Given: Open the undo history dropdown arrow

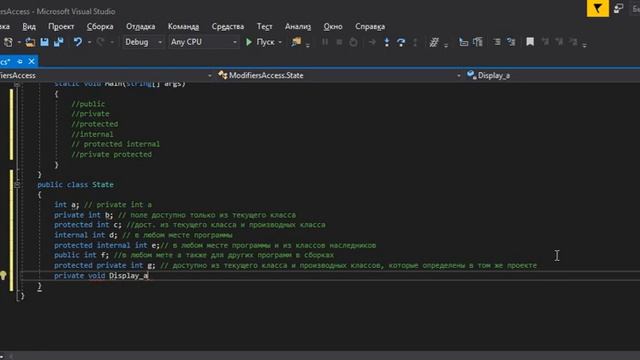Looking at the screenshot, I should (x=89, y=42).
